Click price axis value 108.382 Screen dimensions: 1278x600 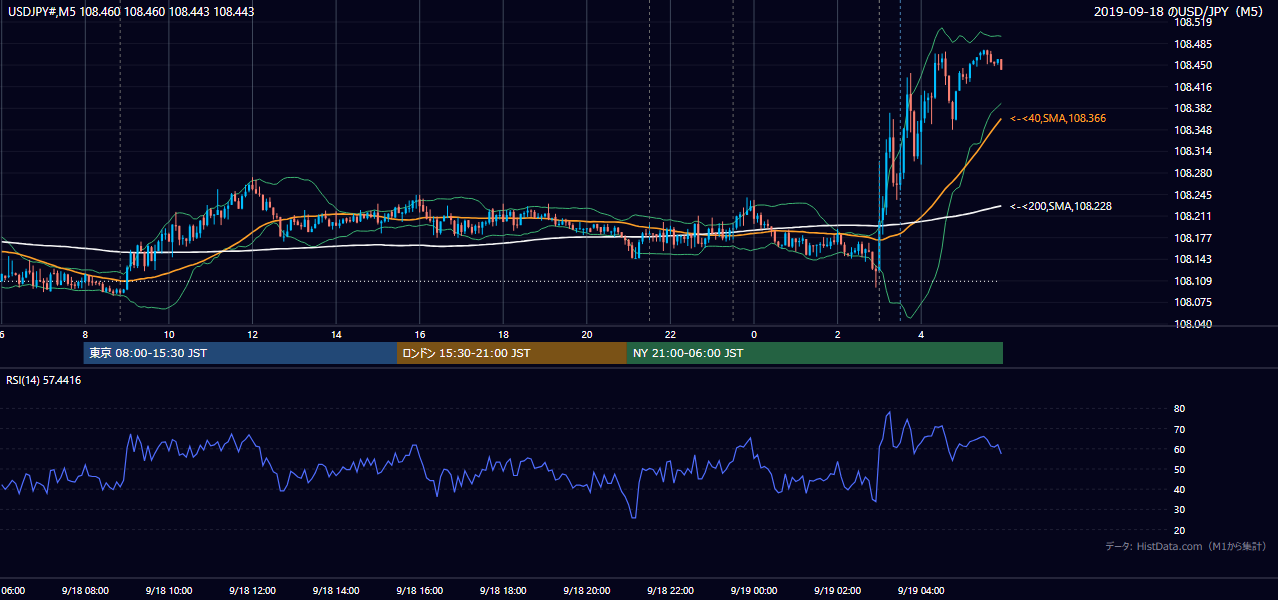1191,108
